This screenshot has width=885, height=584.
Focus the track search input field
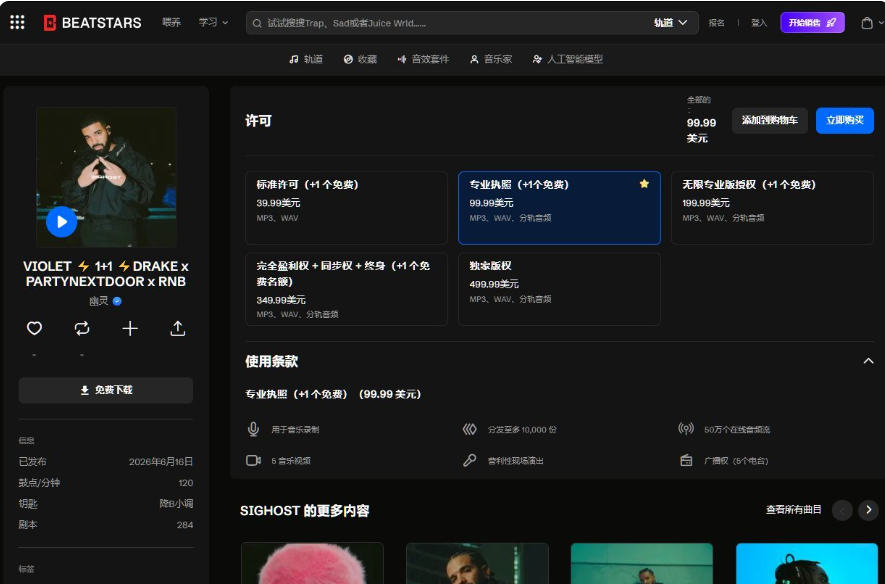pyautogui.click(x=457, y=23)
